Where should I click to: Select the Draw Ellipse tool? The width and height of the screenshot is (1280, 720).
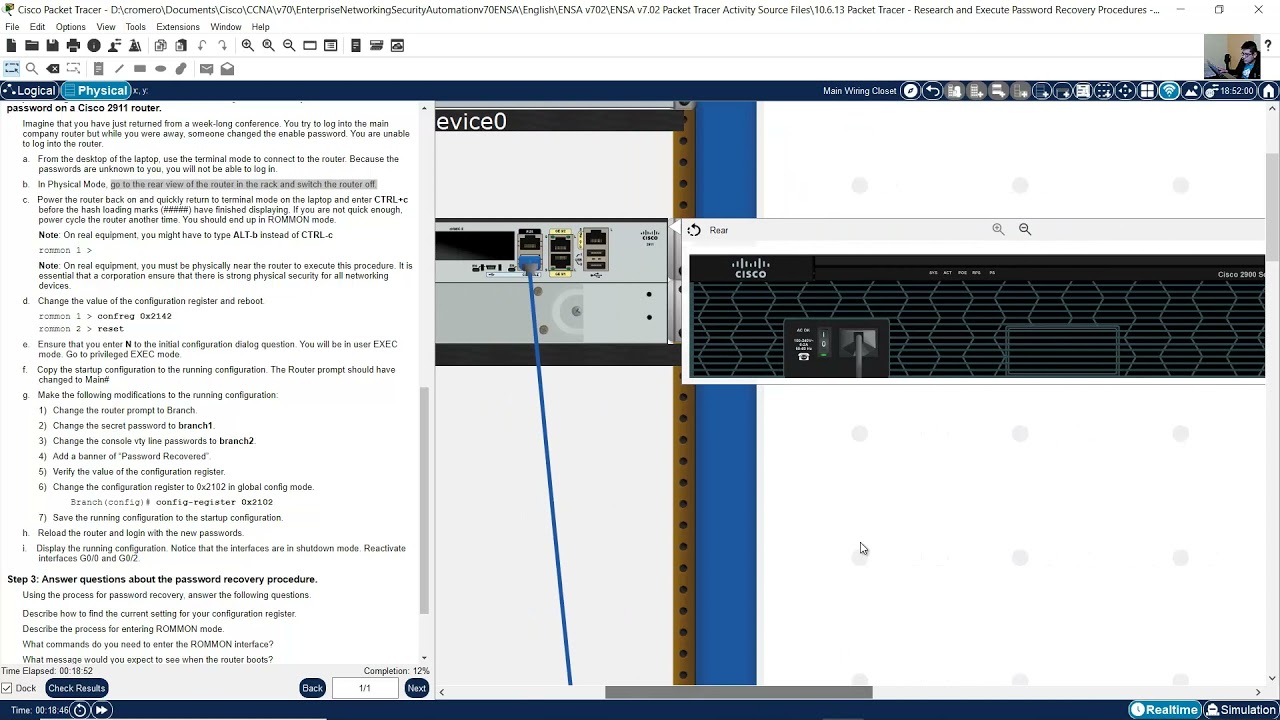[x=160, y=69]
